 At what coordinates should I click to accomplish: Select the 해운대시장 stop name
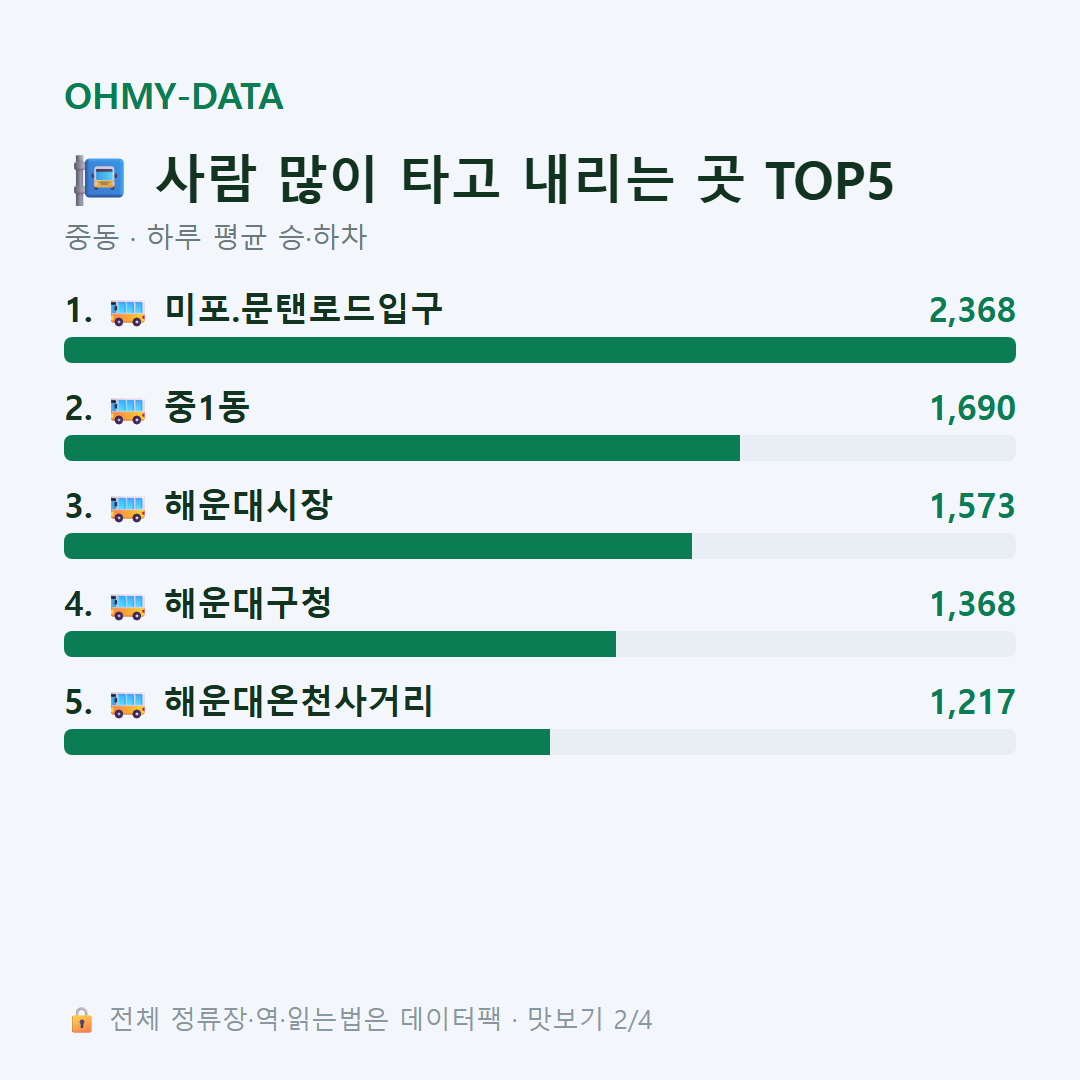(x=248, y=505)
